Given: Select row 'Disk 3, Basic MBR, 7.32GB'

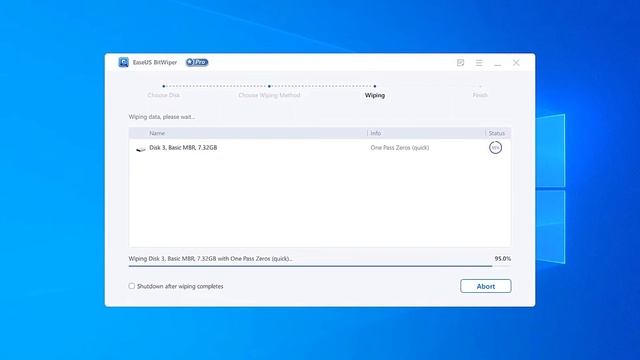Looking at the screenshot, I should pyautogui.click(x=320, y=148).
